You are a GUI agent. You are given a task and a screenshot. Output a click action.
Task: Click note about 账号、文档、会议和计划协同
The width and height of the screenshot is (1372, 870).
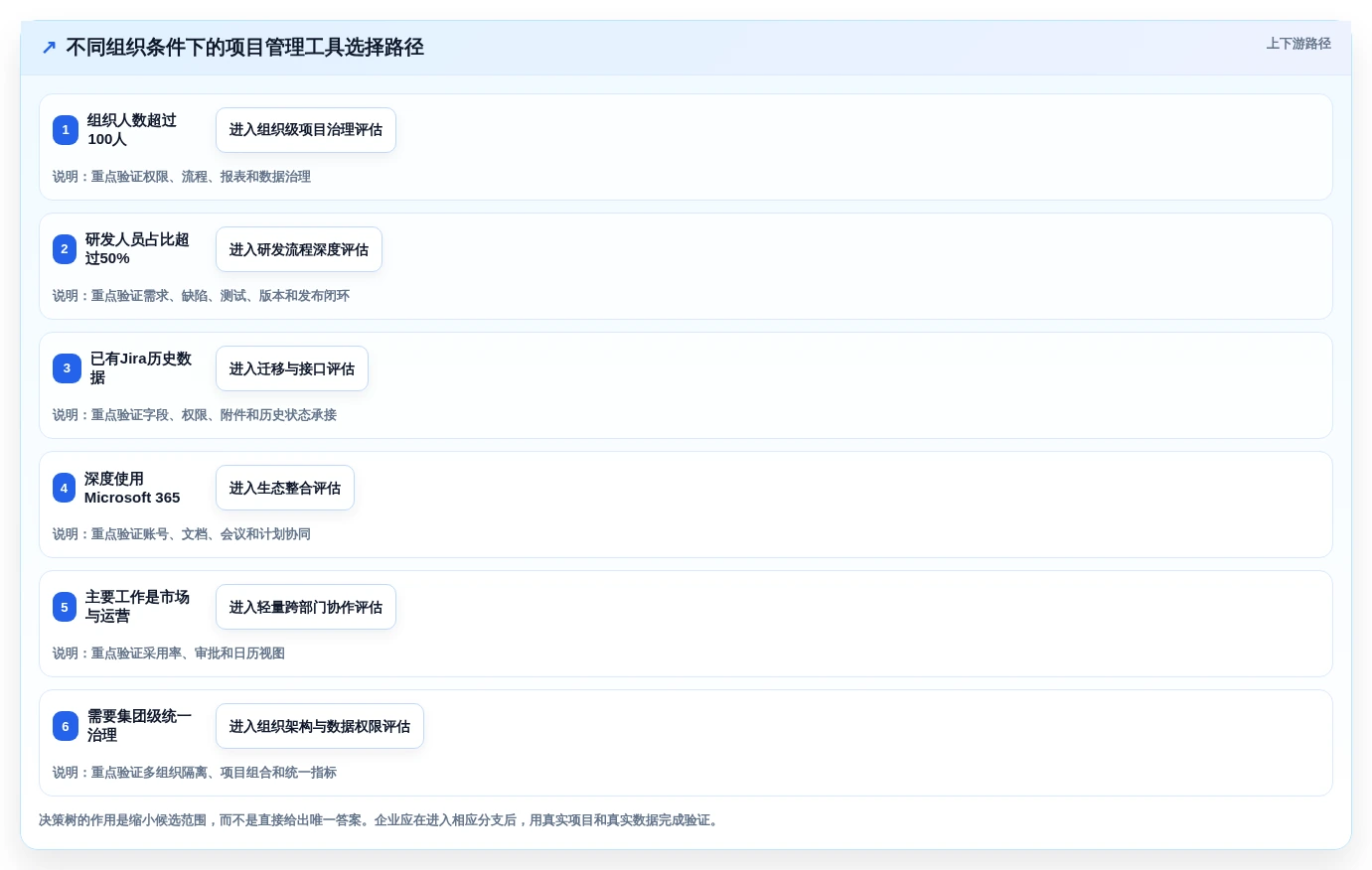pos(182,534)
